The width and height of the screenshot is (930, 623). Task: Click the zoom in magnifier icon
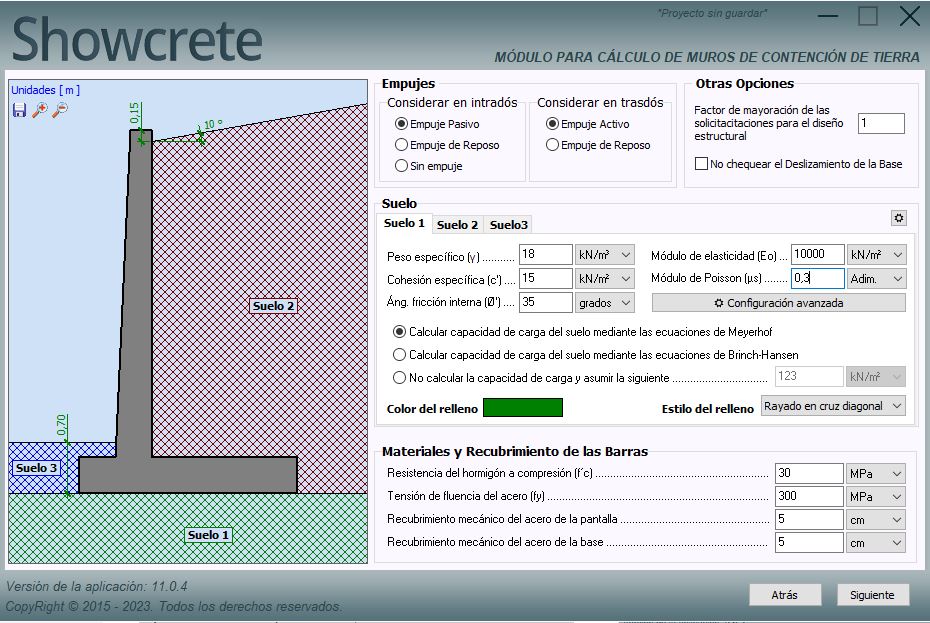(39, 110)
